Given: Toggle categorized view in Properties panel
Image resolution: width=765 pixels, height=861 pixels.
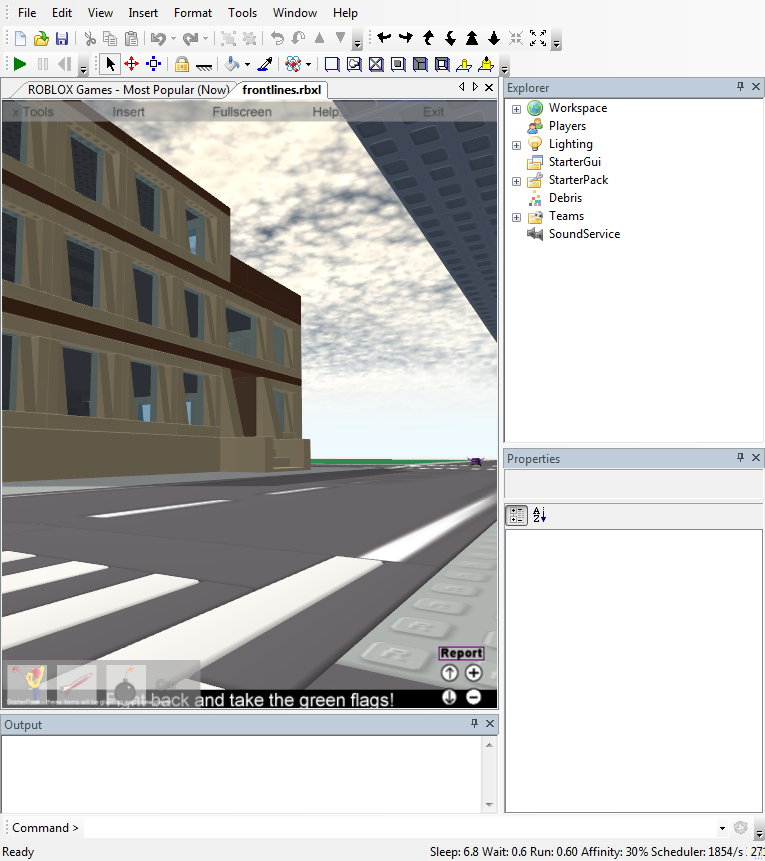Looking at the screenshot, I should [x=517, y=515].
